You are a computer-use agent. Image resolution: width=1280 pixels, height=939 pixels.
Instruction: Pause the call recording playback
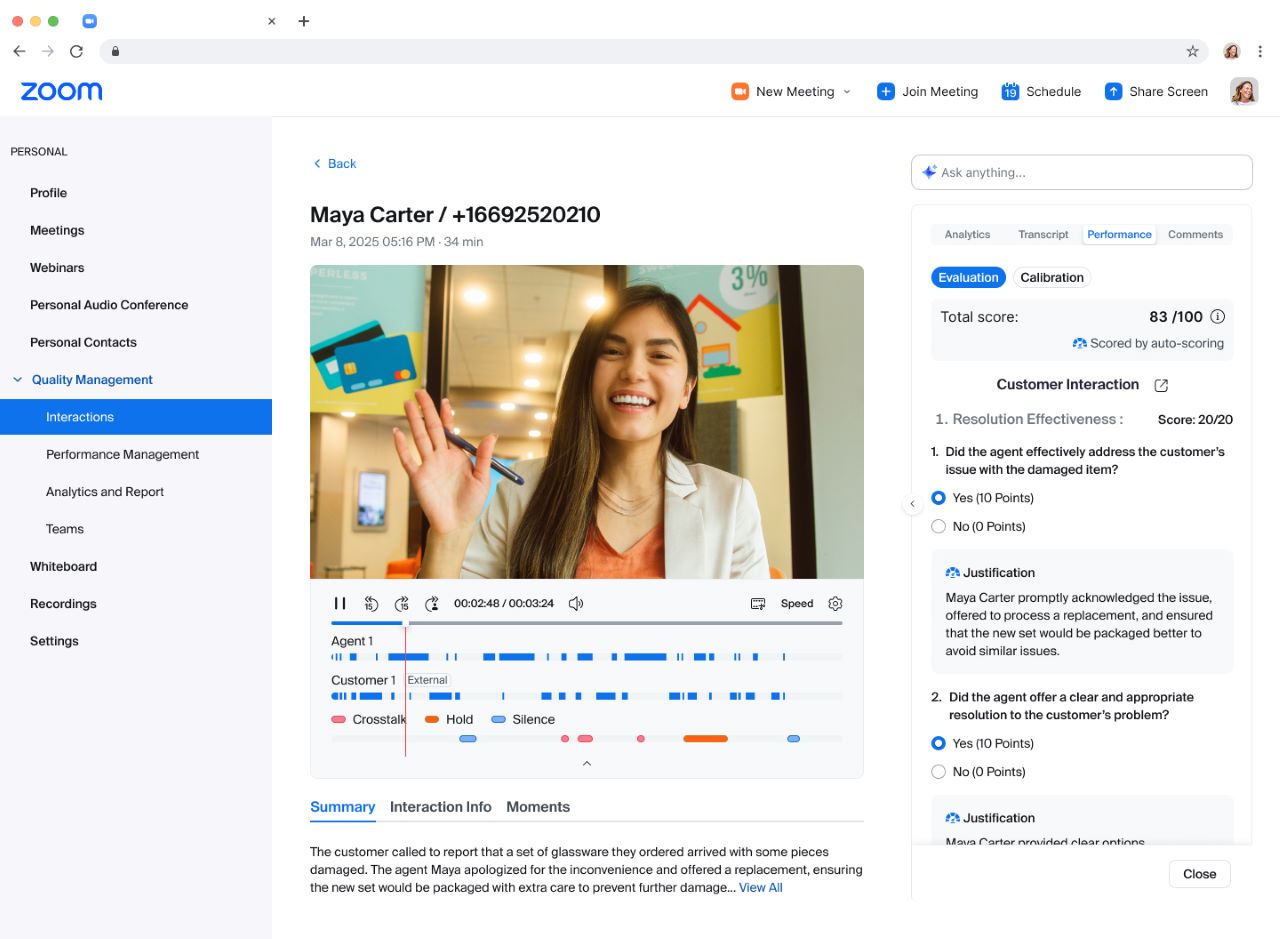pyautogui.click(x=341, y=603)
